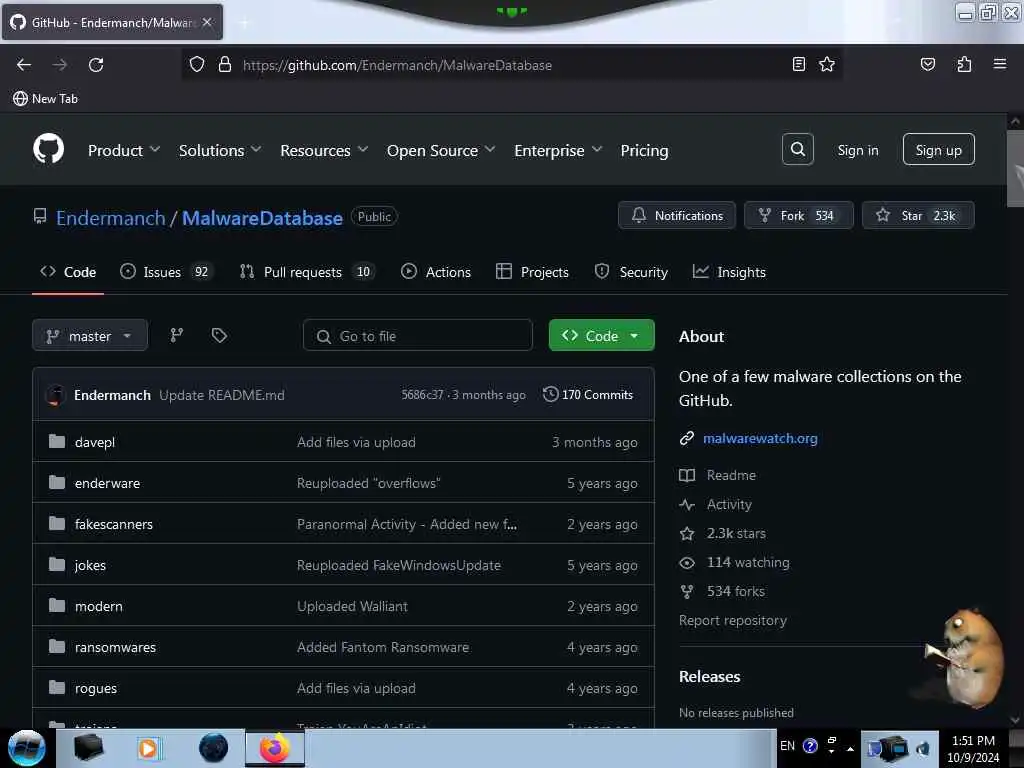Click the New Tab bookmark

click(45, 99)
